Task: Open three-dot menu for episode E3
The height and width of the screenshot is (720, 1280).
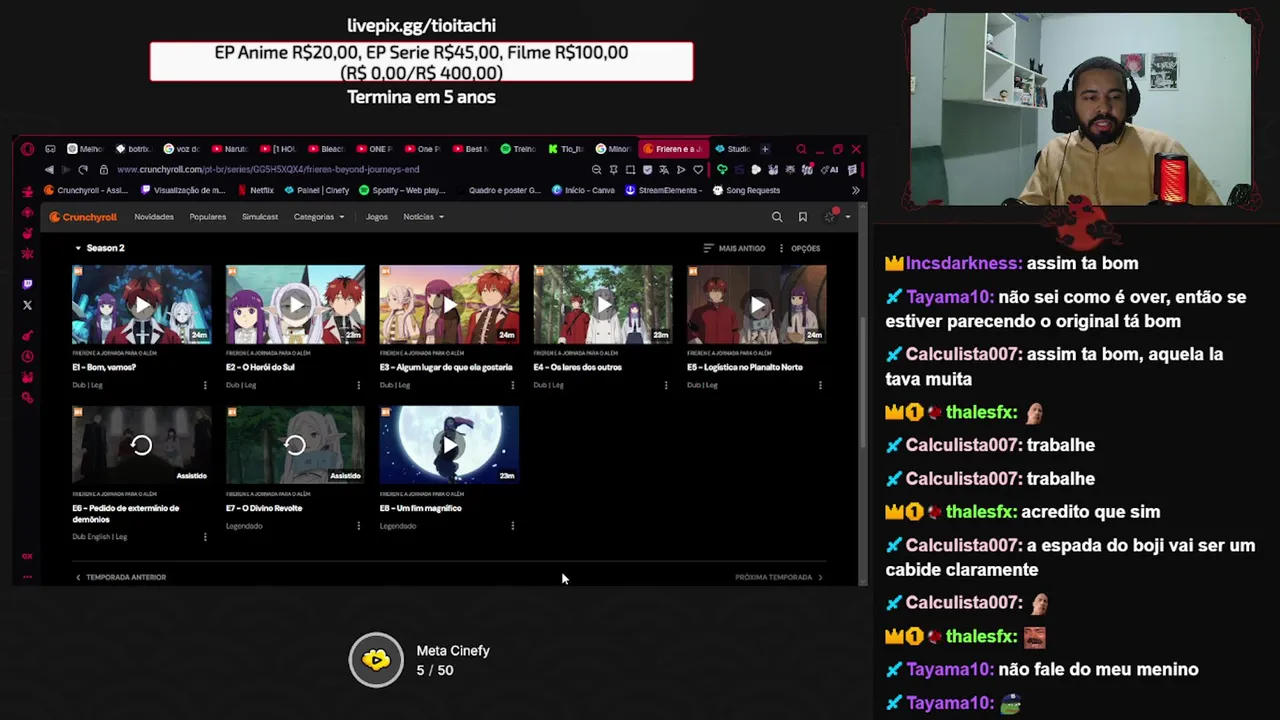Action: [x=513, y=385]
